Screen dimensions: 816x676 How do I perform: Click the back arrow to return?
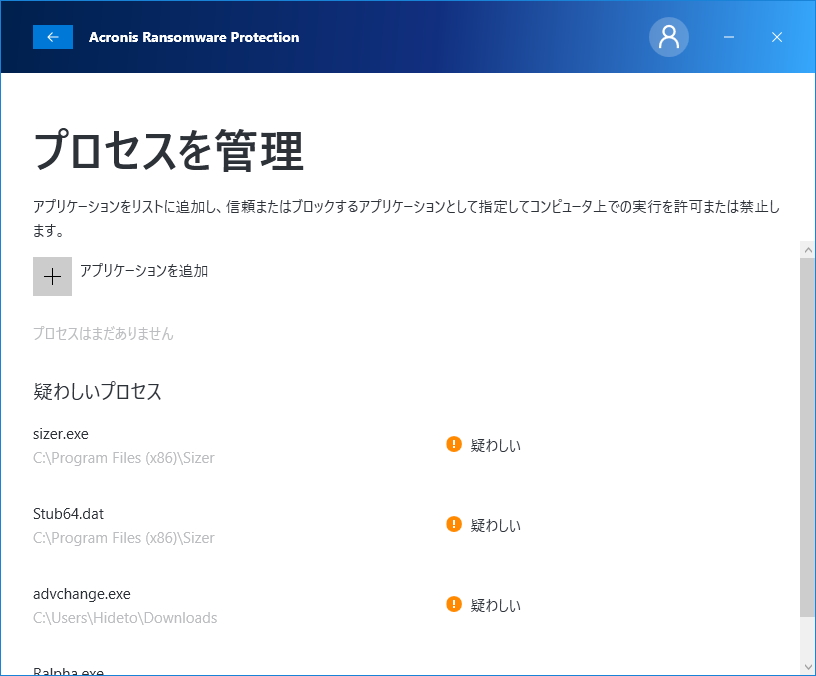pyautogui.click(x=53, y=37)
